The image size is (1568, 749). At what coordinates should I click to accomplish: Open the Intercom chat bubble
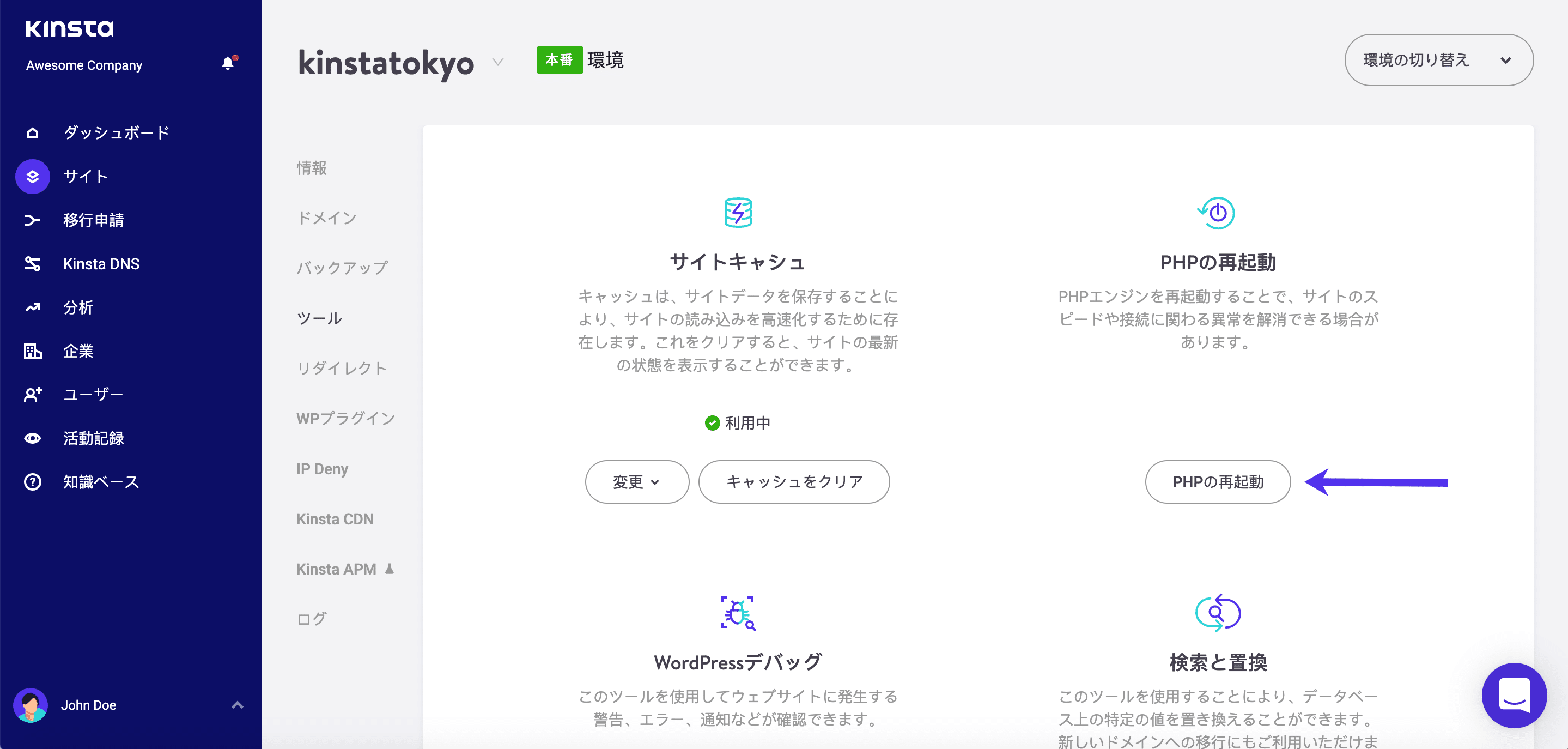[1515, 696]
